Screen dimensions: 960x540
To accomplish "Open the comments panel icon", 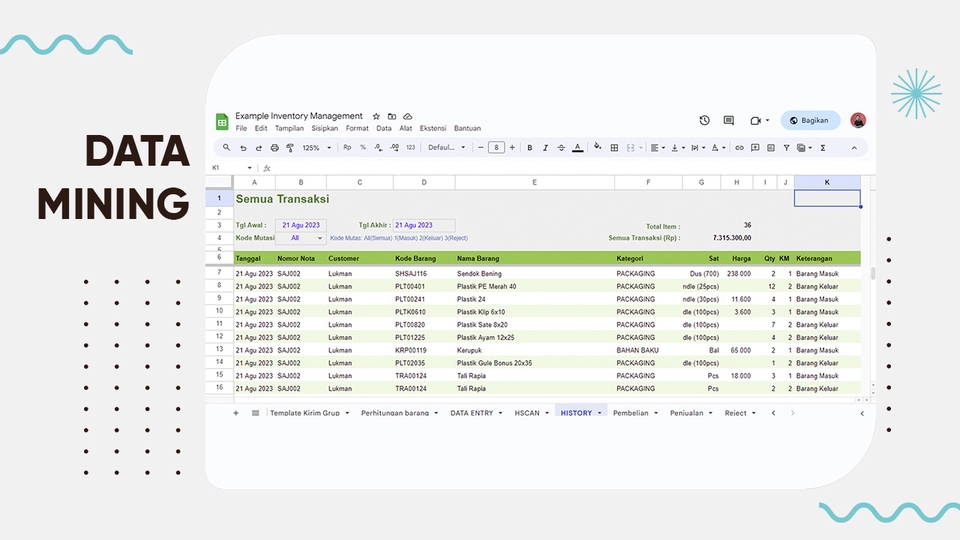I will [x=729, y=121].
